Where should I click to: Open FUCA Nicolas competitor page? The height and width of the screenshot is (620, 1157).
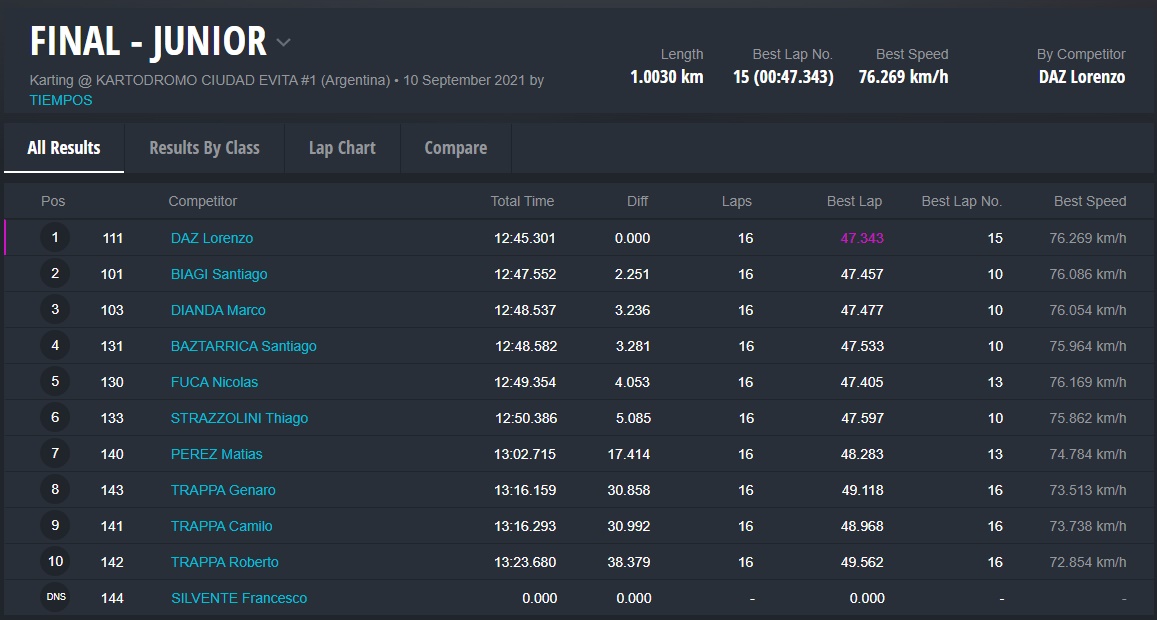coord(214,382)
